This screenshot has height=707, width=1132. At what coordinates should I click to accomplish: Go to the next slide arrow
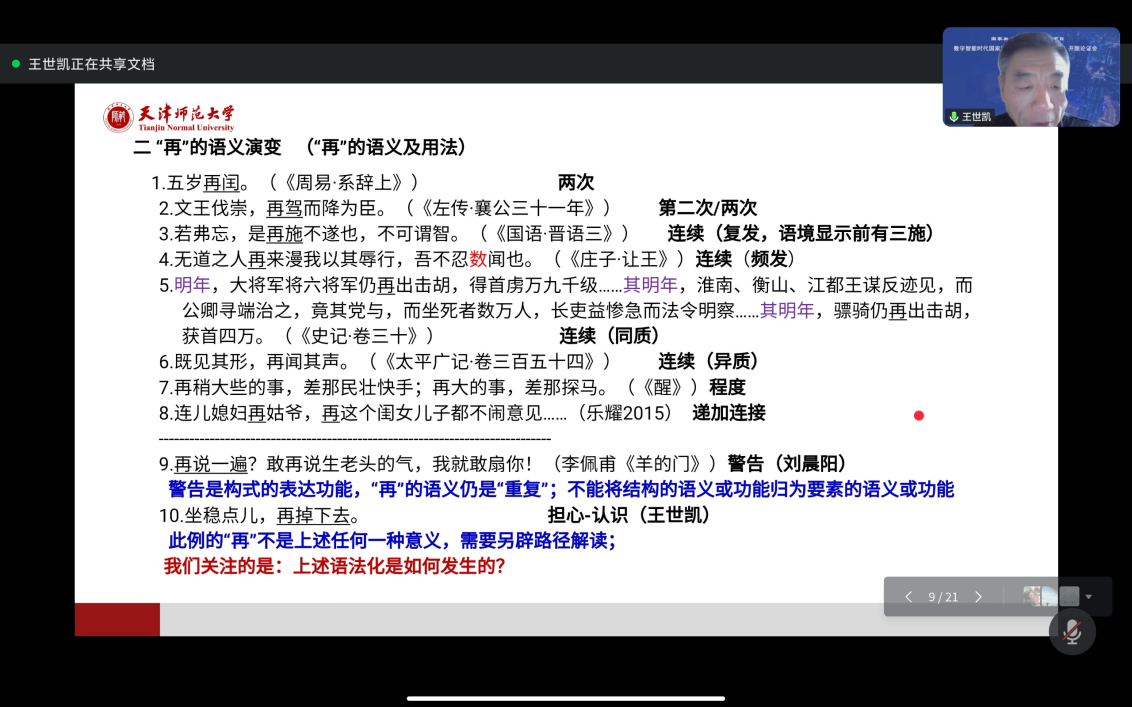(978, 597)
